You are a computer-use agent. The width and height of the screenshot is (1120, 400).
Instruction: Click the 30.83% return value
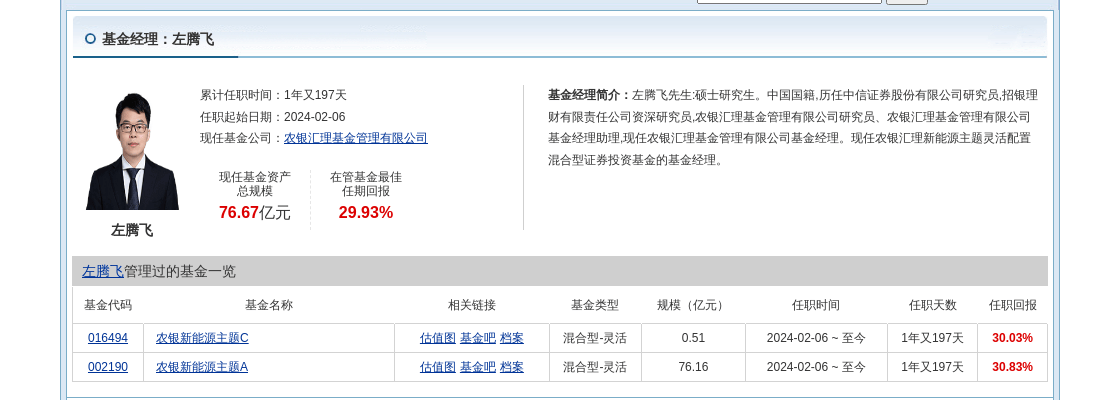(x=1012, y=367)
